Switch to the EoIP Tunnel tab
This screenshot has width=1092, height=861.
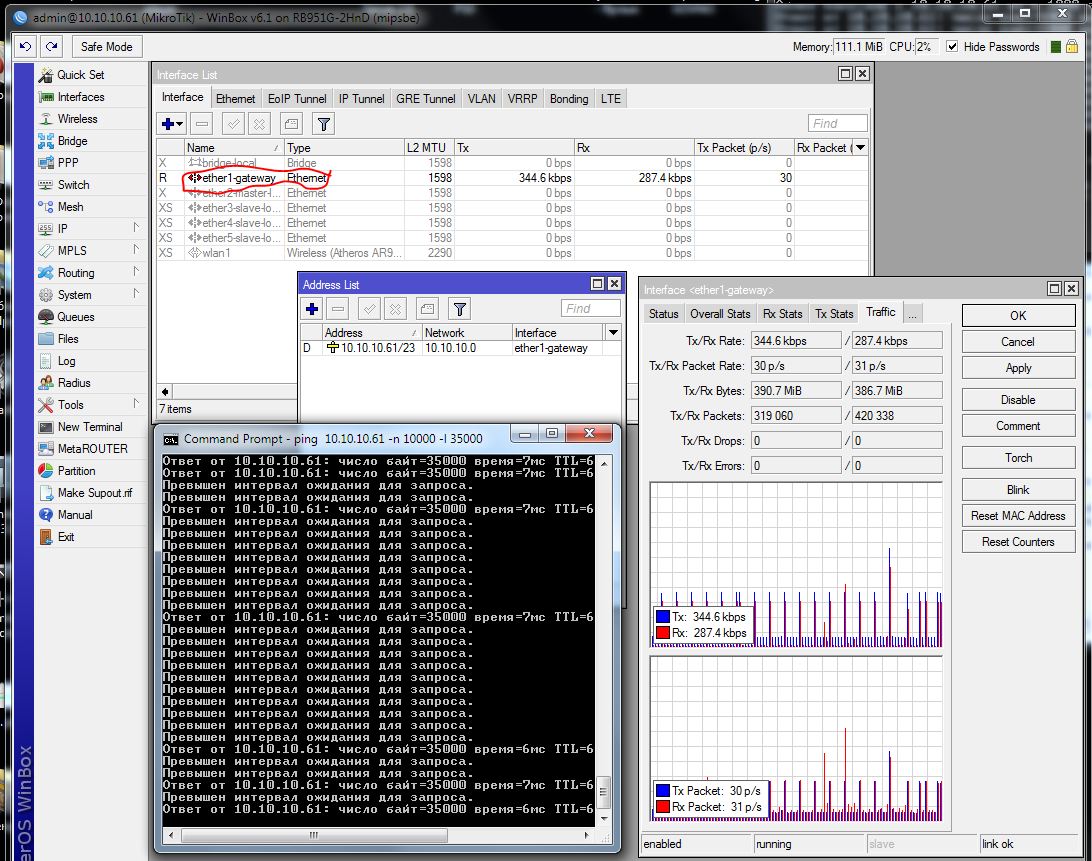(x=297, y=99)
